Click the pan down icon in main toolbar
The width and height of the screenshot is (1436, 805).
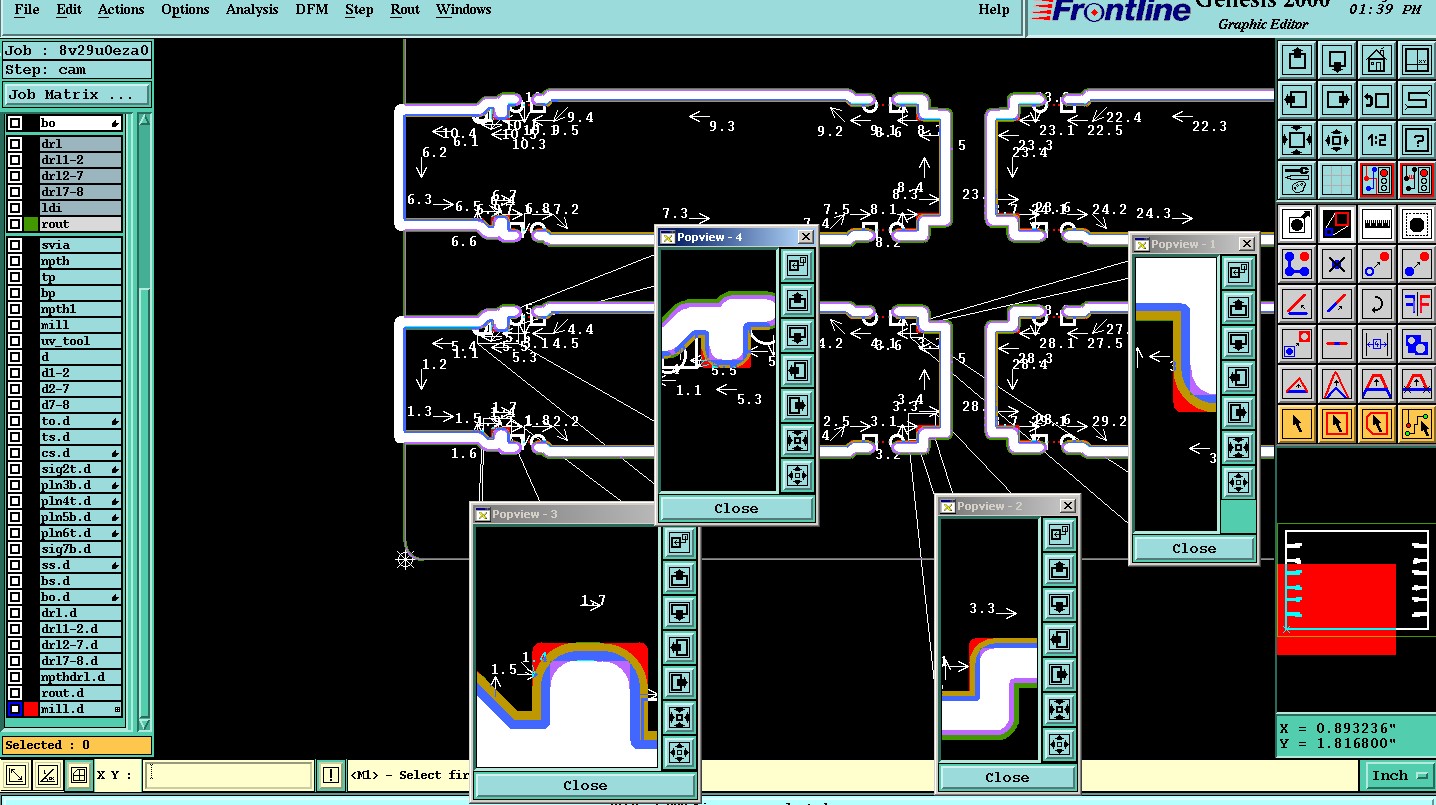[x=1337, y=59]
